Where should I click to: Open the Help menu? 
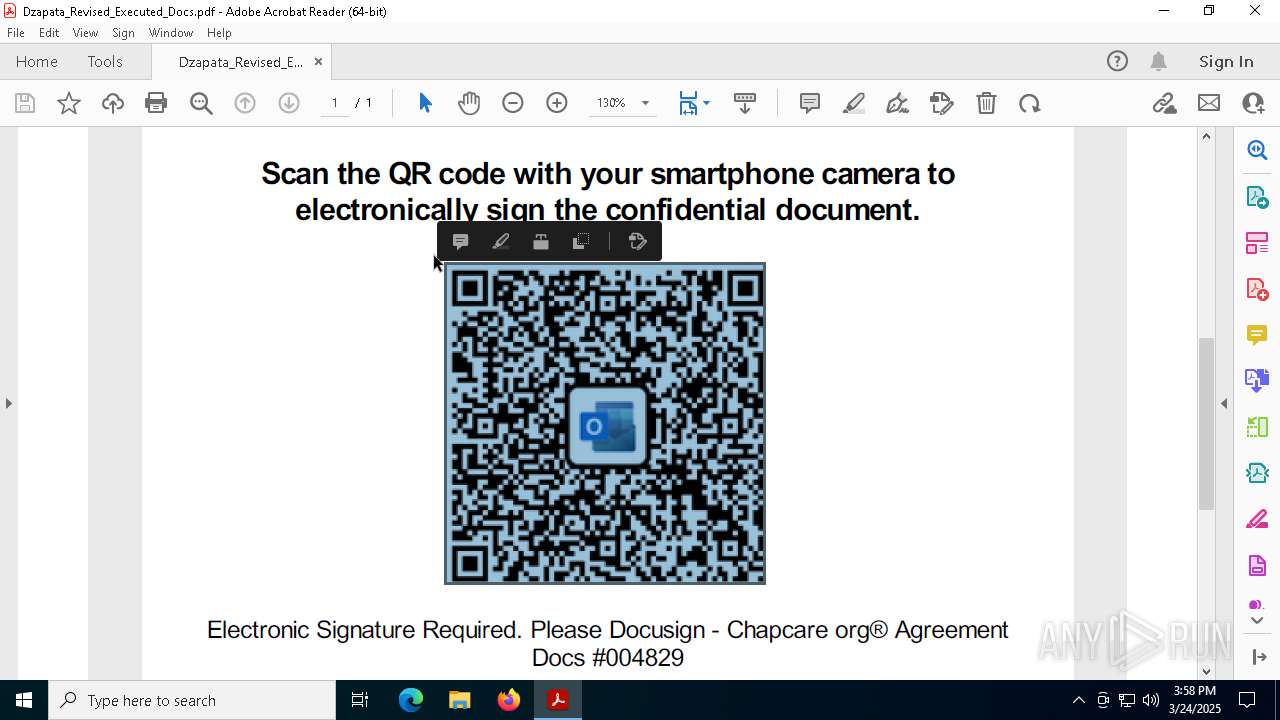point(219,33)
